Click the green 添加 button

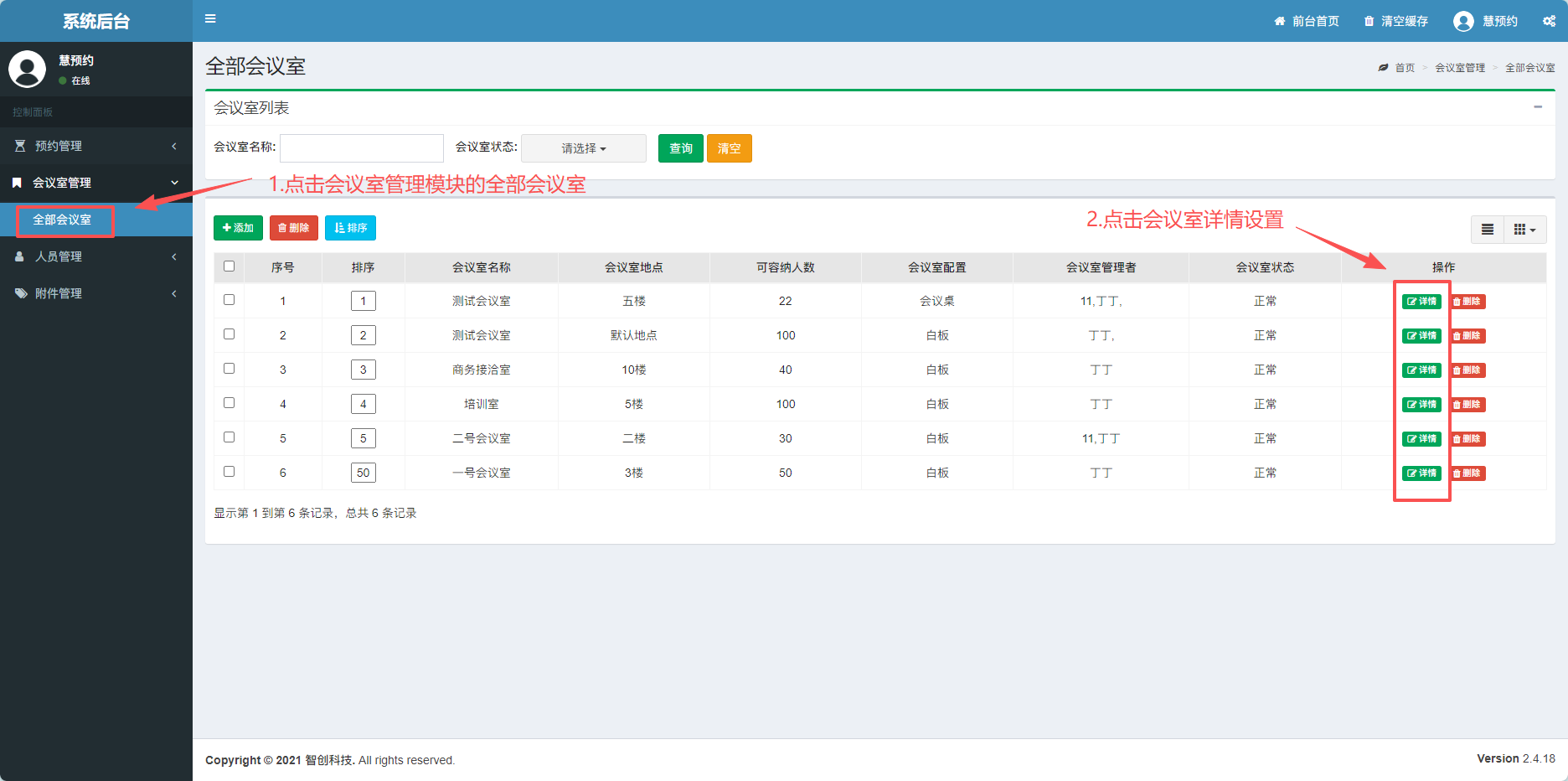(x=238, y=228)
